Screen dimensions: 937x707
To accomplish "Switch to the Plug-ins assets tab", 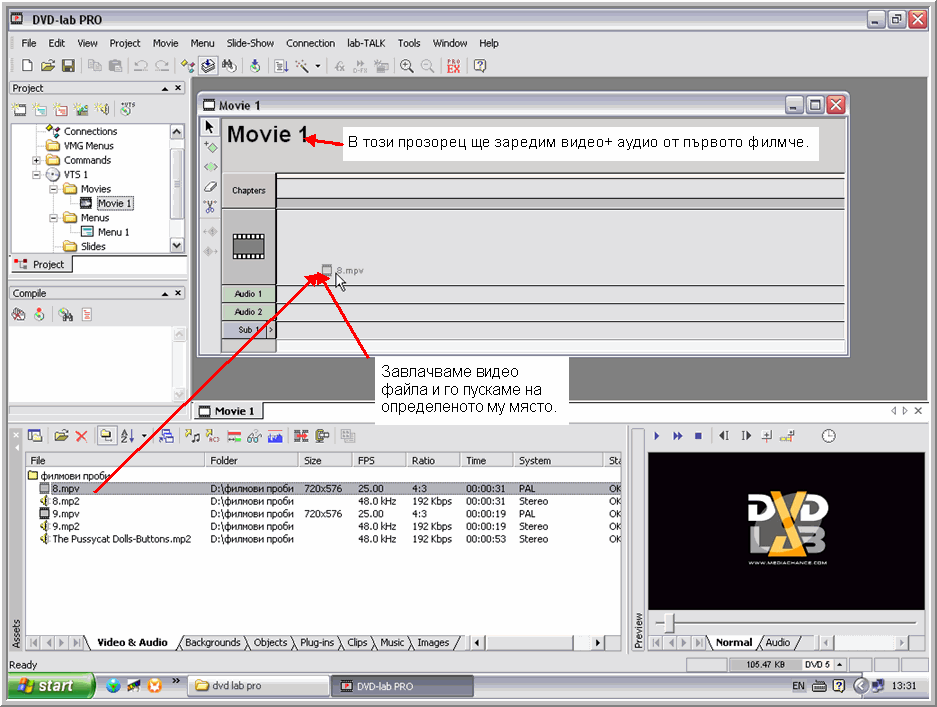I will click(x=317, y=642).
